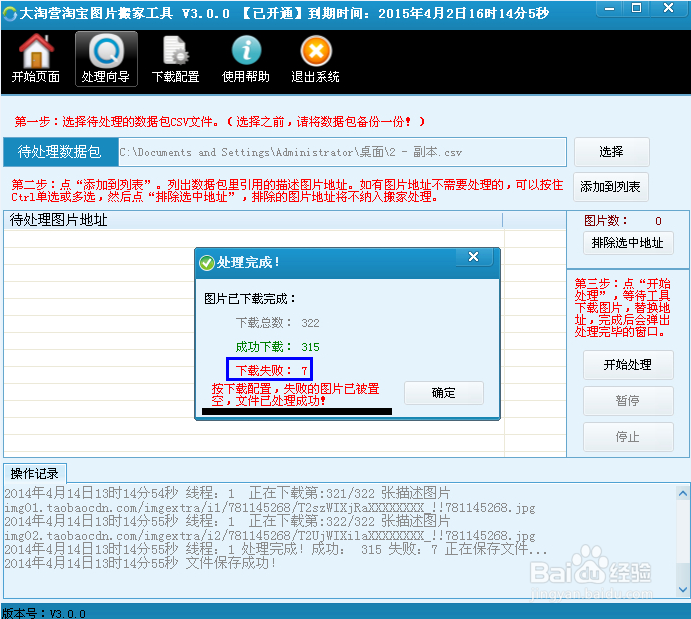
Task: Open the 下载配置 settings icon
Action: [175, 59]
